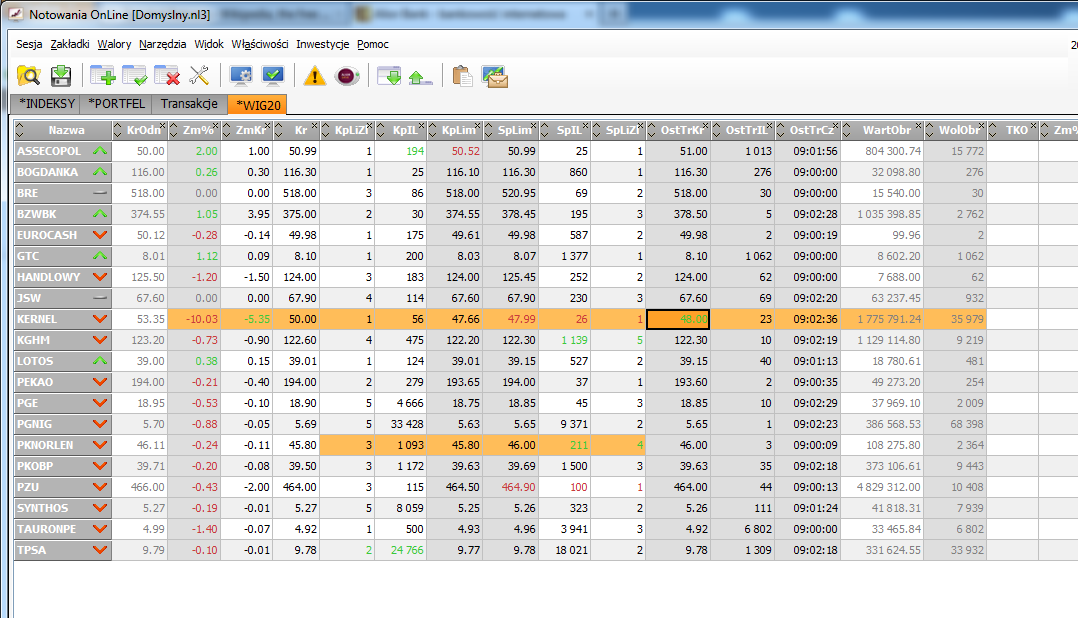1078x618 pixels.
Task: Select the KGHM row name cell
Action: (x=50, y=340)
